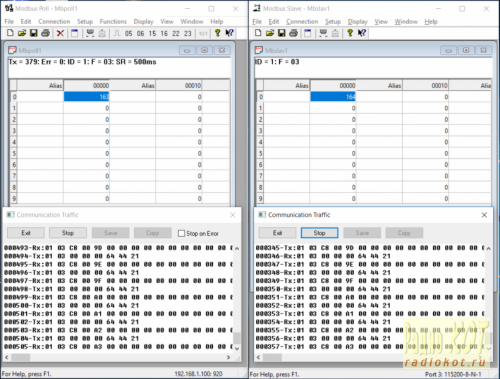
Task: Close the Modbus Slave Communication Traffic dialog
Action: (484, 215)
